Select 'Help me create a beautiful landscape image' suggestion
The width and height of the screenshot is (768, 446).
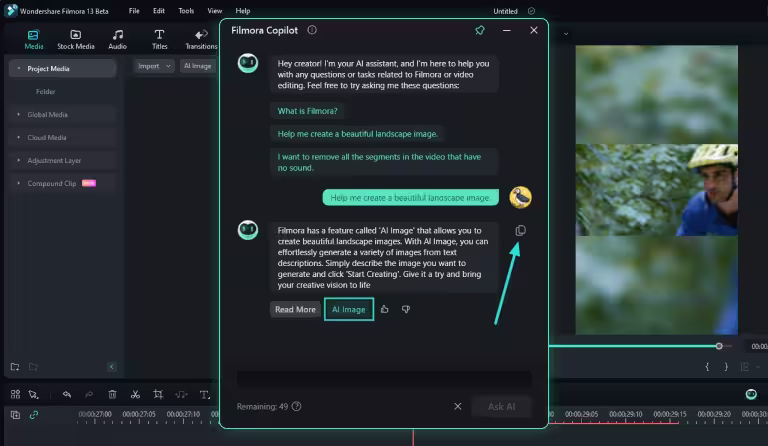pos(358,134)
